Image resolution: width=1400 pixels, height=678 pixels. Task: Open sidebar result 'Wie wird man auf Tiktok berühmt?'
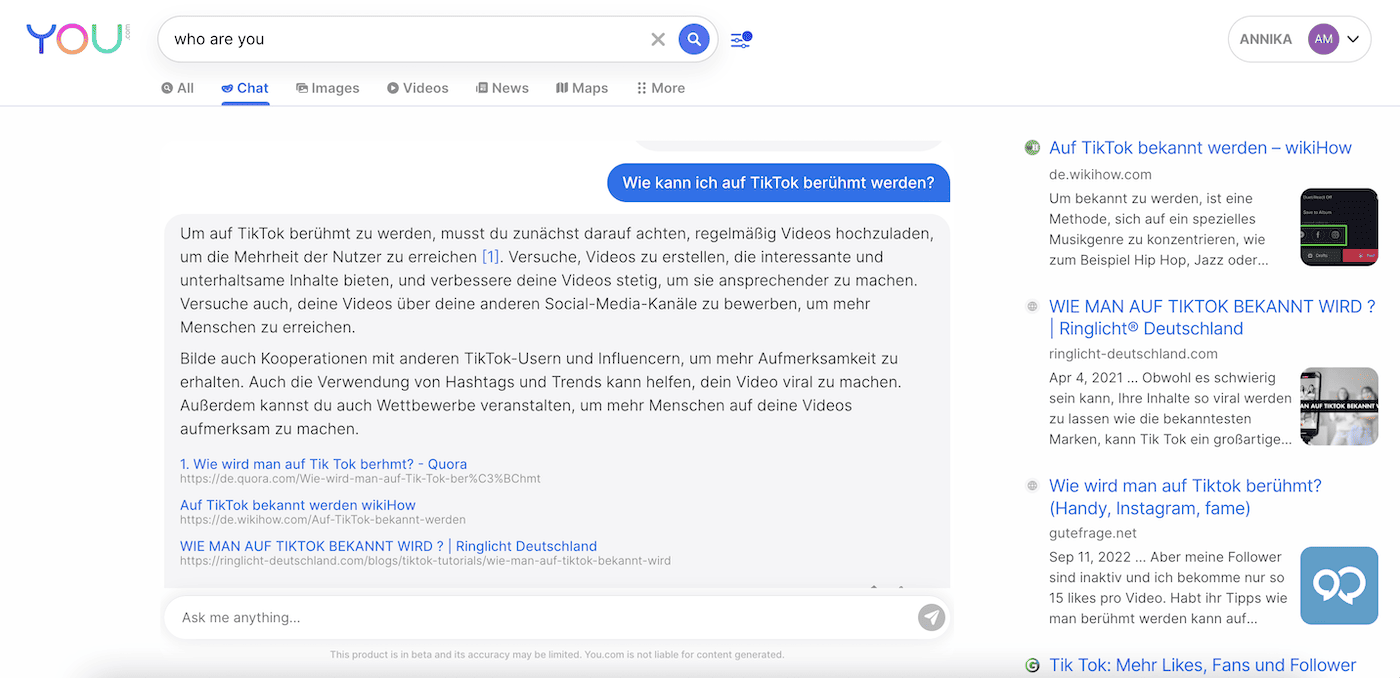pyautogui.click(x=1185, y=497)
